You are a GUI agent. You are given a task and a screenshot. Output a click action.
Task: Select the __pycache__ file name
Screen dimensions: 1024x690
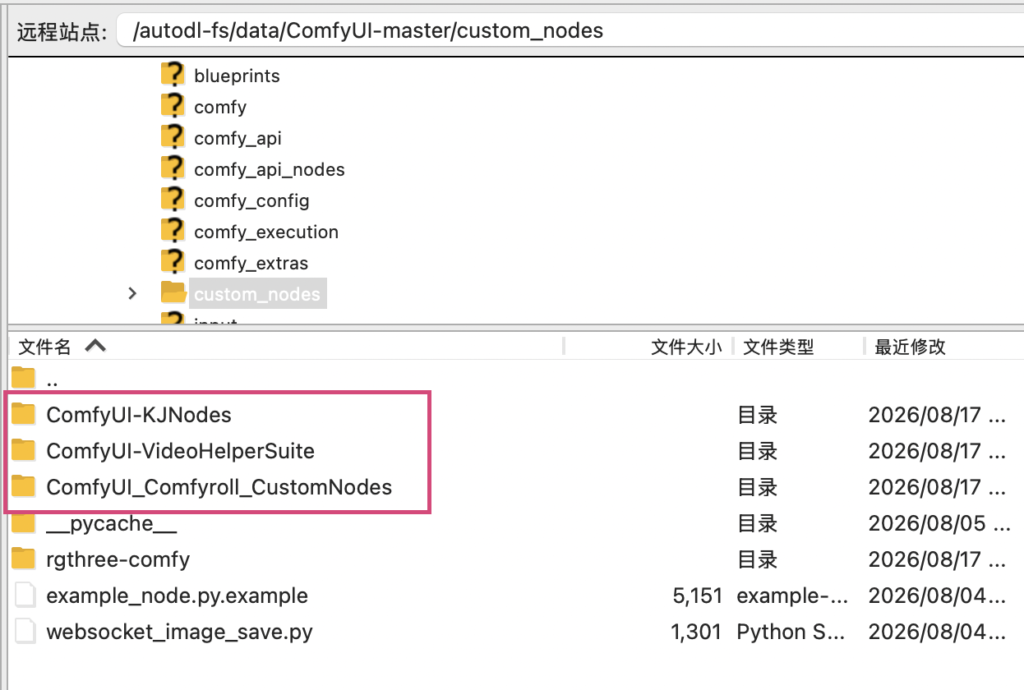click(111, 524)
